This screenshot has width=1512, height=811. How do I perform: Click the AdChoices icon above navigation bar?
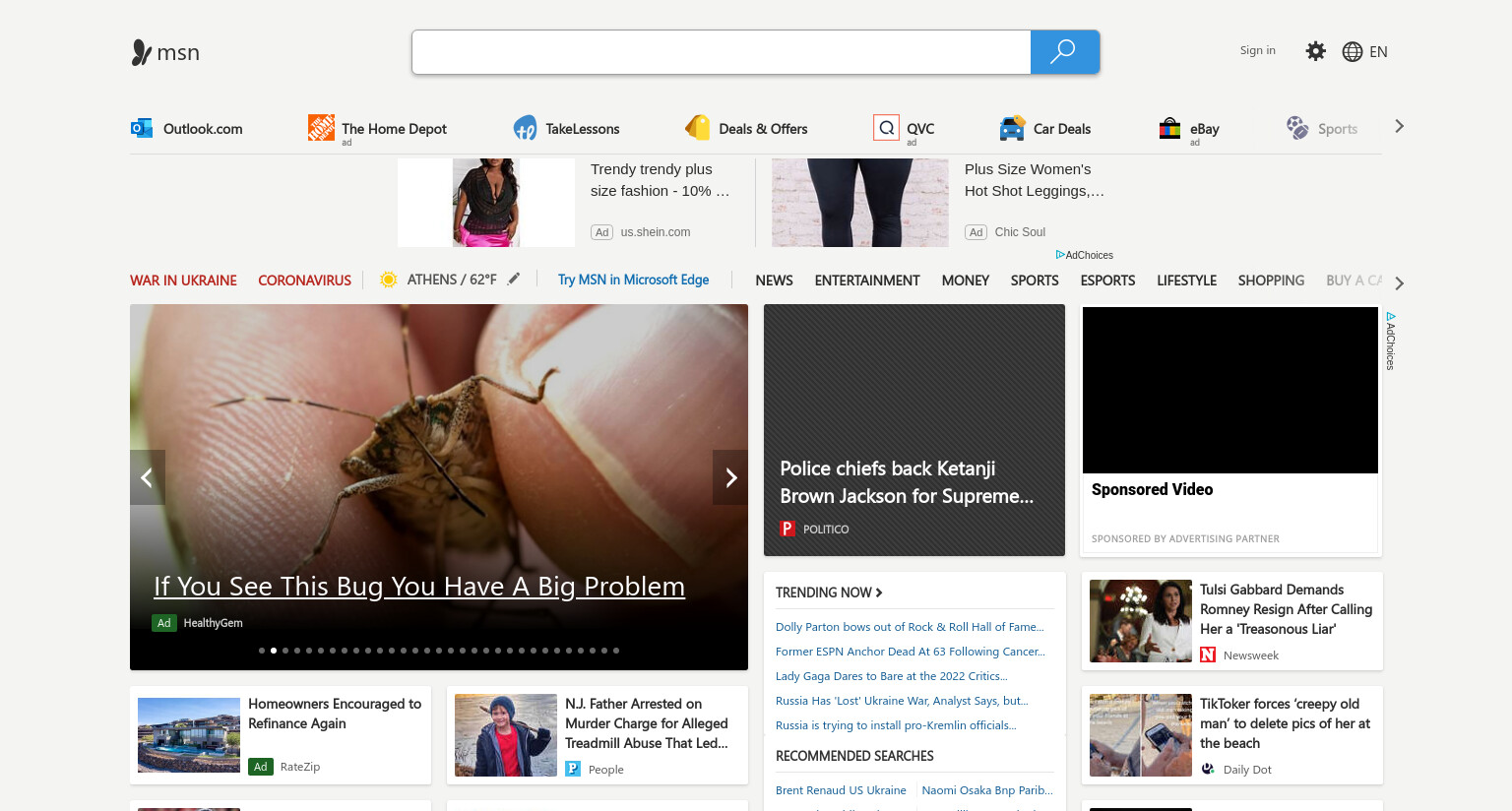(1060, 255)
